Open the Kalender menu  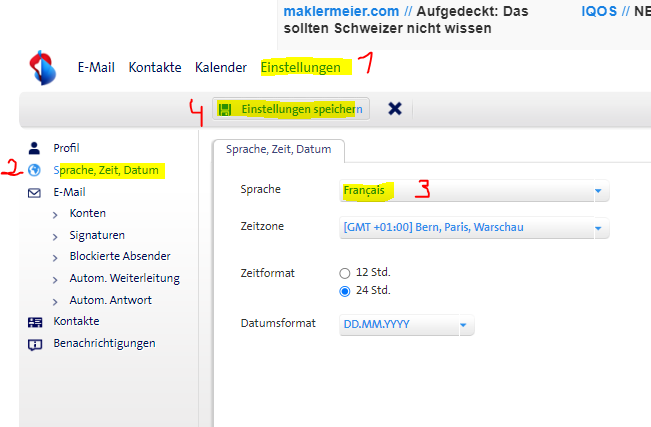(x=220, y=68)
